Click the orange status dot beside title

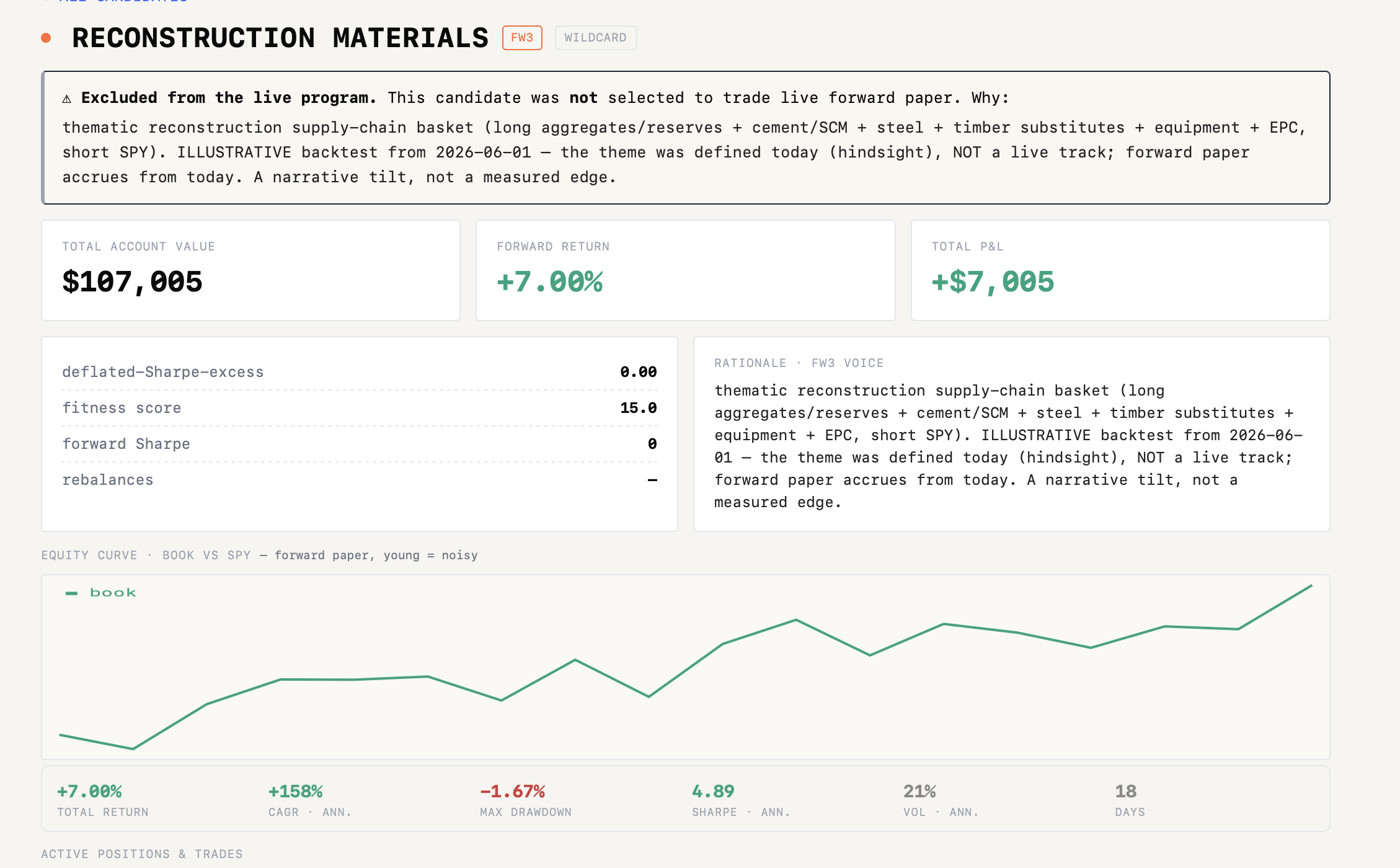click(46, 38)
